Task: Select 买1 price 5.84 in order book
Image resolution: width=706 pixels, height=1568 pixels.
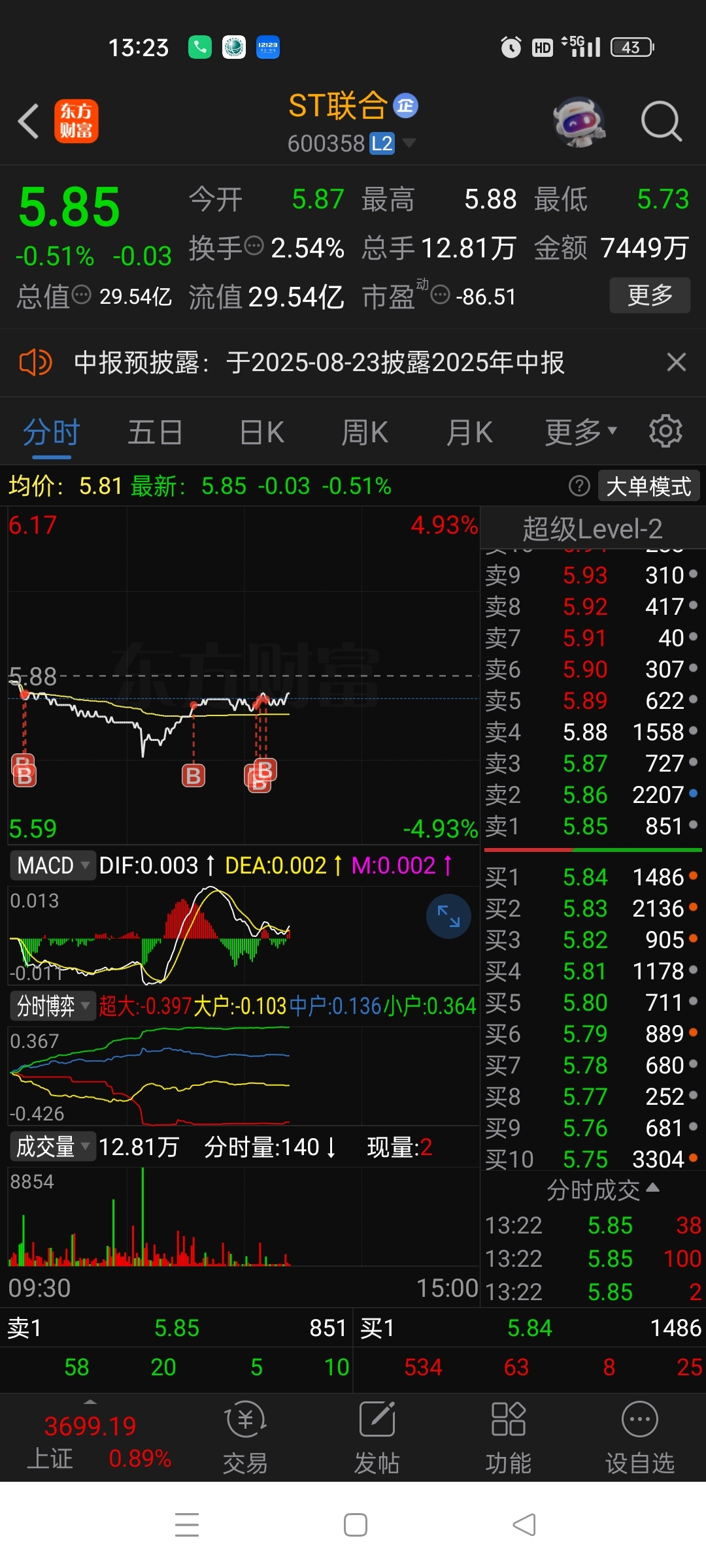Action: (592, 877)
